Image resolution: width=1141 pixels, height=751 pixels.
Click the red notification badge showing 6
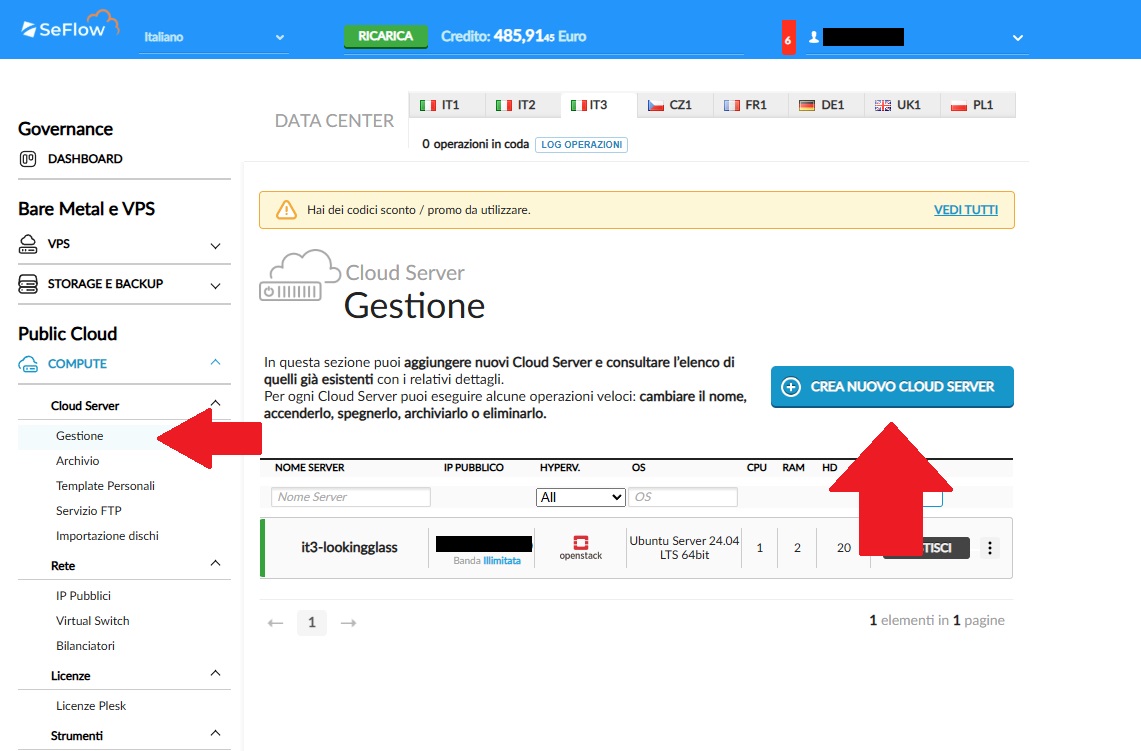787,36
